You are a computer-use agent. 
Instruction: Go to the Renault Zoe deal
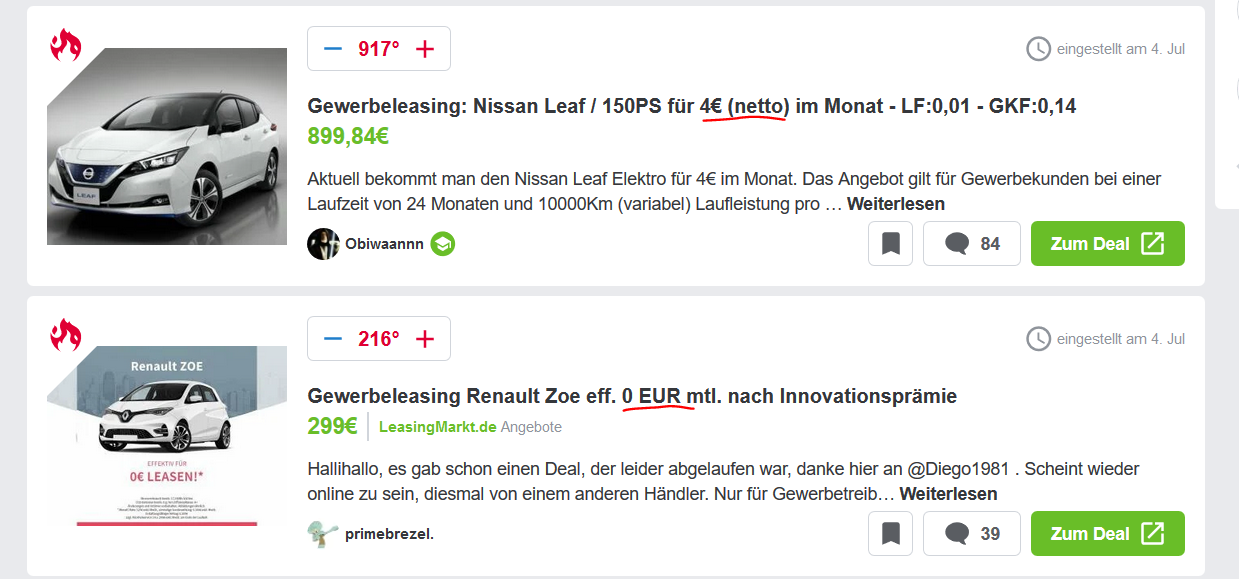point(1107,534)
